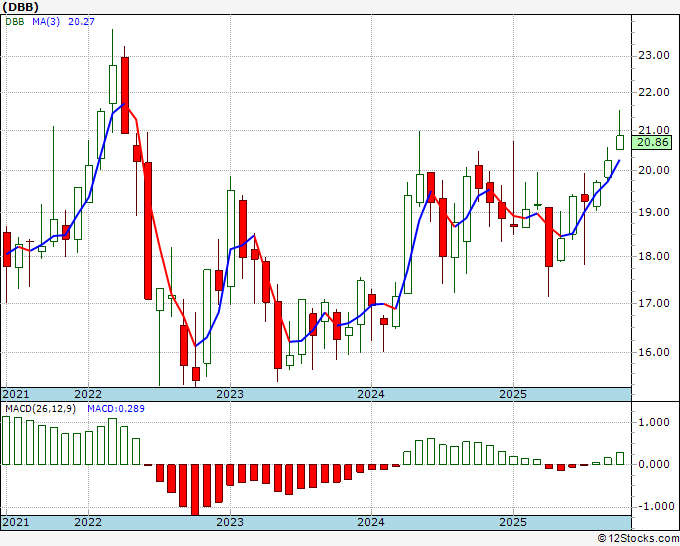Click the tallest red candle near 23.00

tap(124, 95)
